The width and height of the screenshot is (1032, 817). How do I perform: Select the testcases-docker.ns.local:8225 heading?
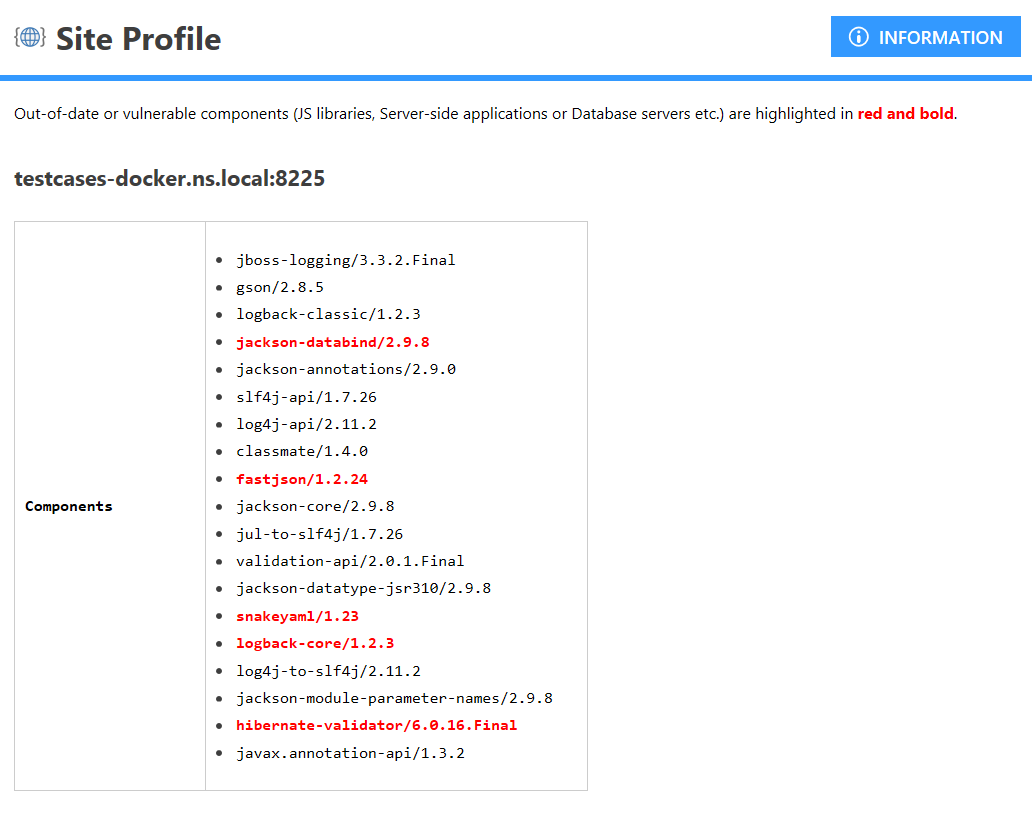point(169,178)
